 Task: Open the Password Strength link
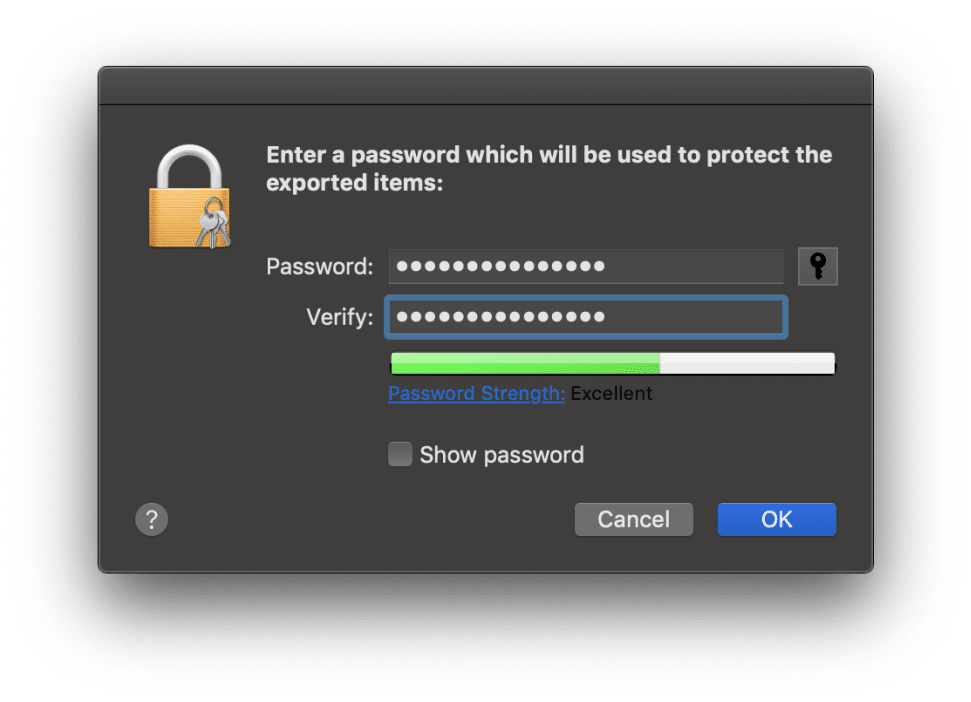pyautogui.click(x=476, y=393)
